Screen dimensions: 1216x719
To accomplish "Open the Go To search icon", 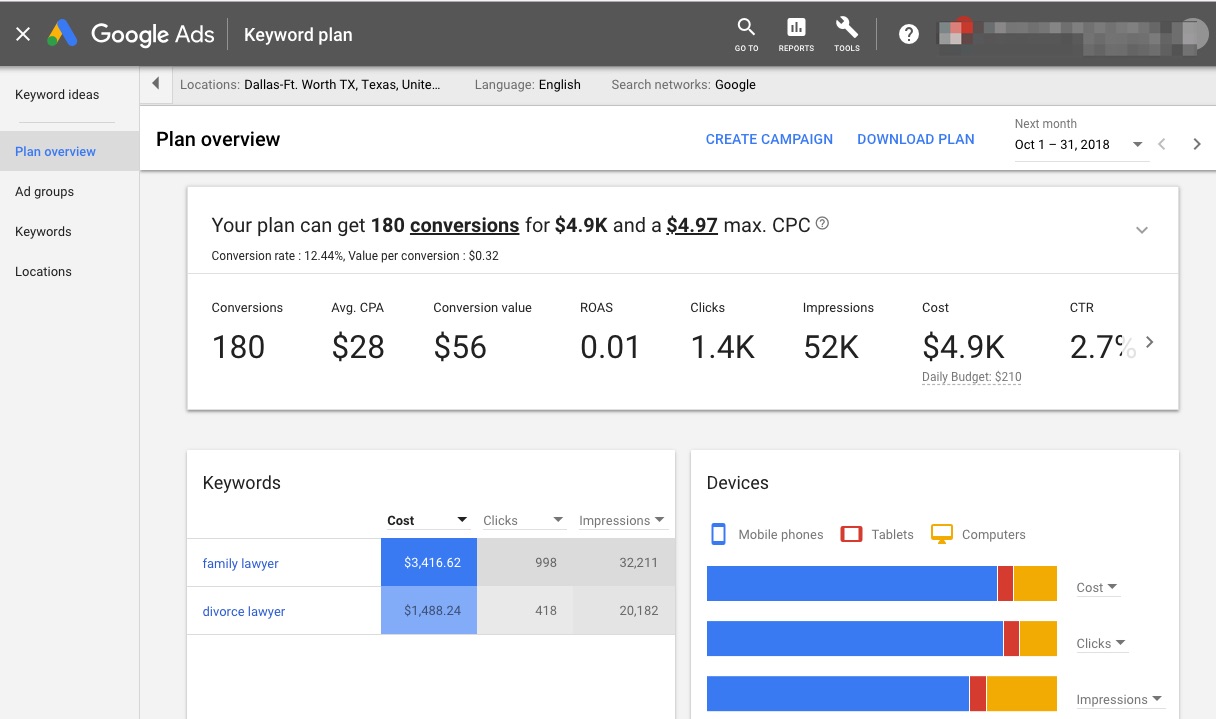I will 745,33.
